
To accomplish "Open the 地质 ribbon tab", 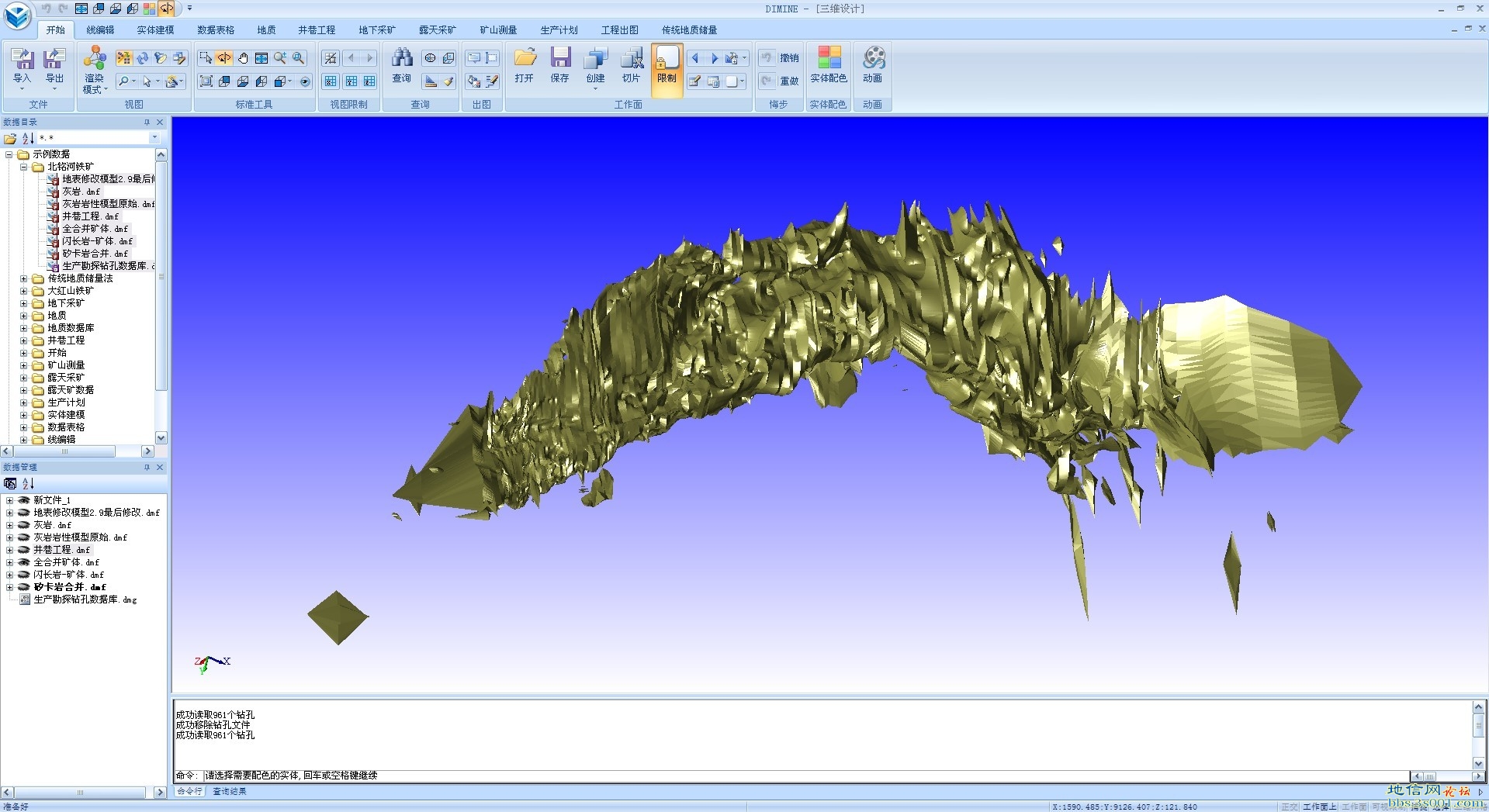I will coord(266,30).
